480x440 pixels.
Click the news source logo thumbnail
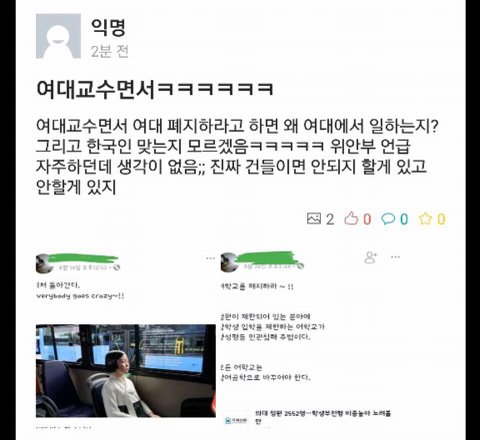click(236, 420)
